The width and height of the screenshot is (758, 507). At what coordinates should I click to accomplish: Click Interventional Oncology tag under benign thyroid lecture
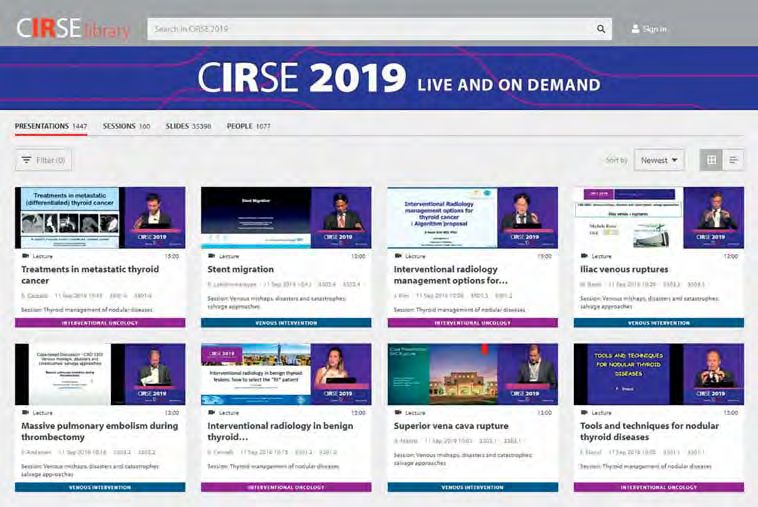286,487
